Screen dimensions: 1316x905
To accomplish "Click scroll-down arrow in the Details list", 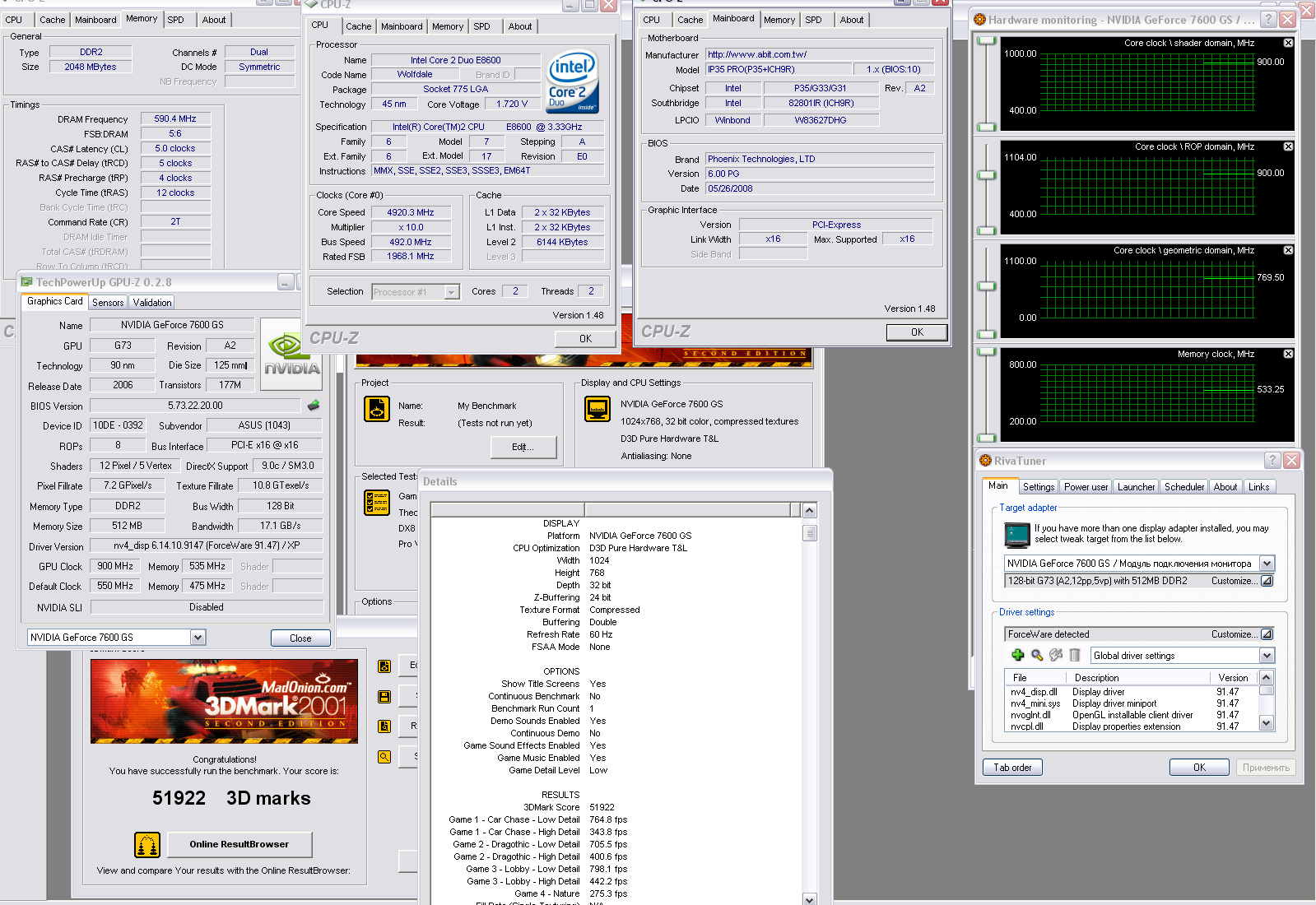I will coord(809,898).
